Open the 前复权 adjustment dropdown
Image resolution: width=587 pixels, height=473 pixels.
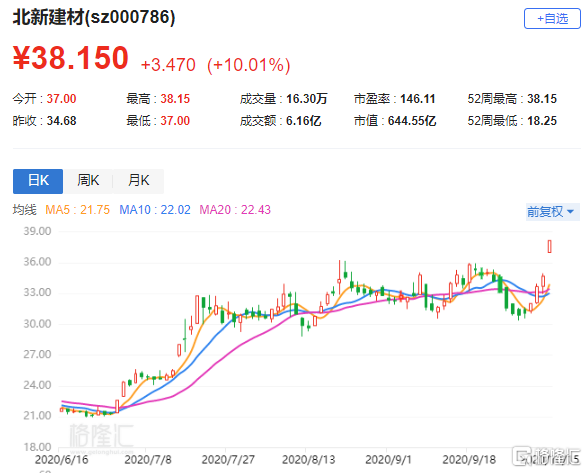point(553,212)
